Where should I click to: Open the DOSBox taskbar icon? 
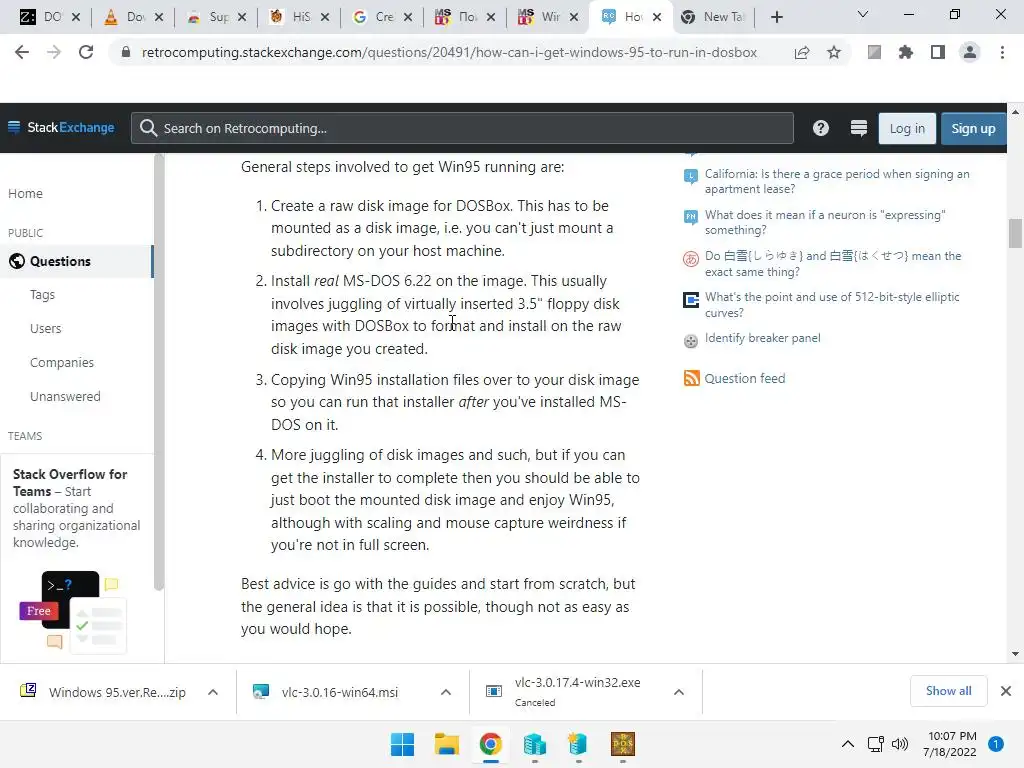coord(622,744)
